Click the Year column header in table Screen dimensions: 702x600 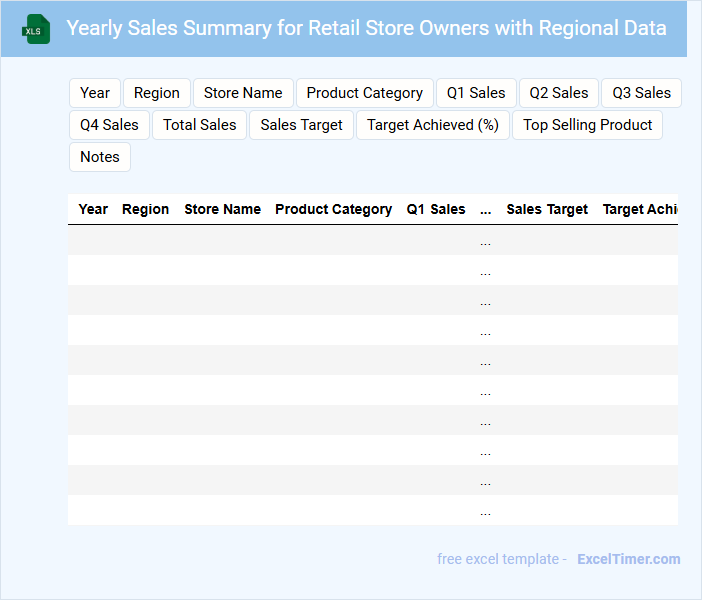tap(93, 209)
